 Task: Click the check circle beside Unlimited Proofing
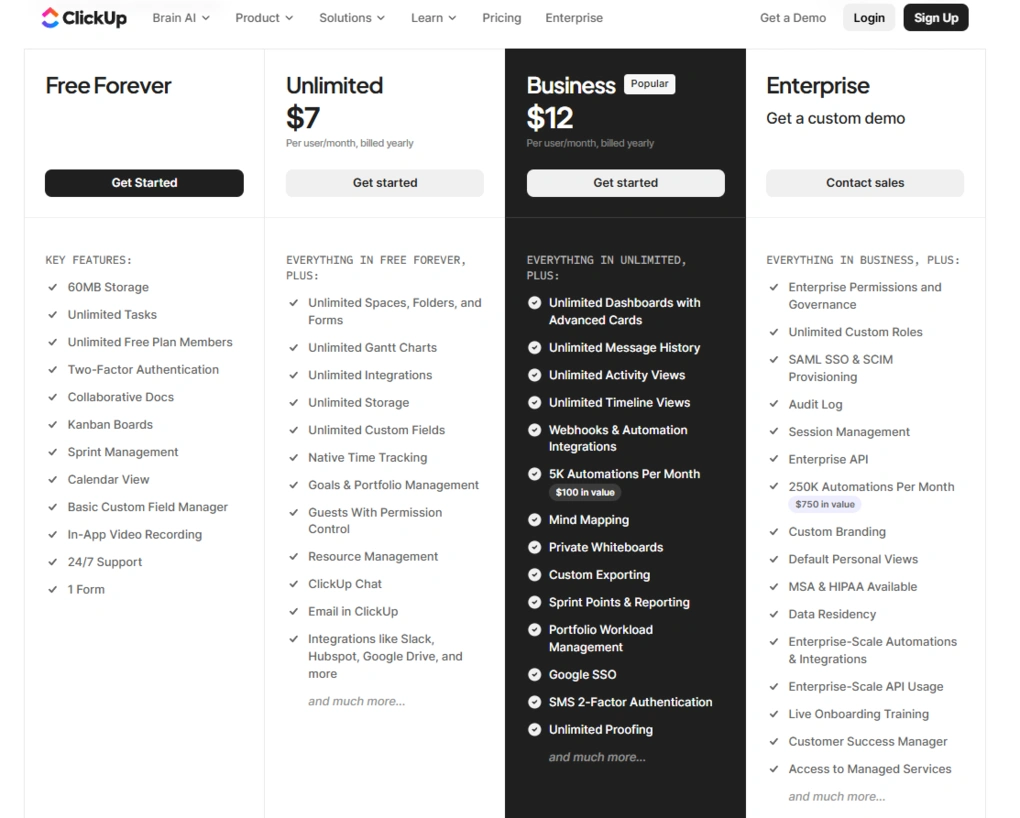[535, 729]
